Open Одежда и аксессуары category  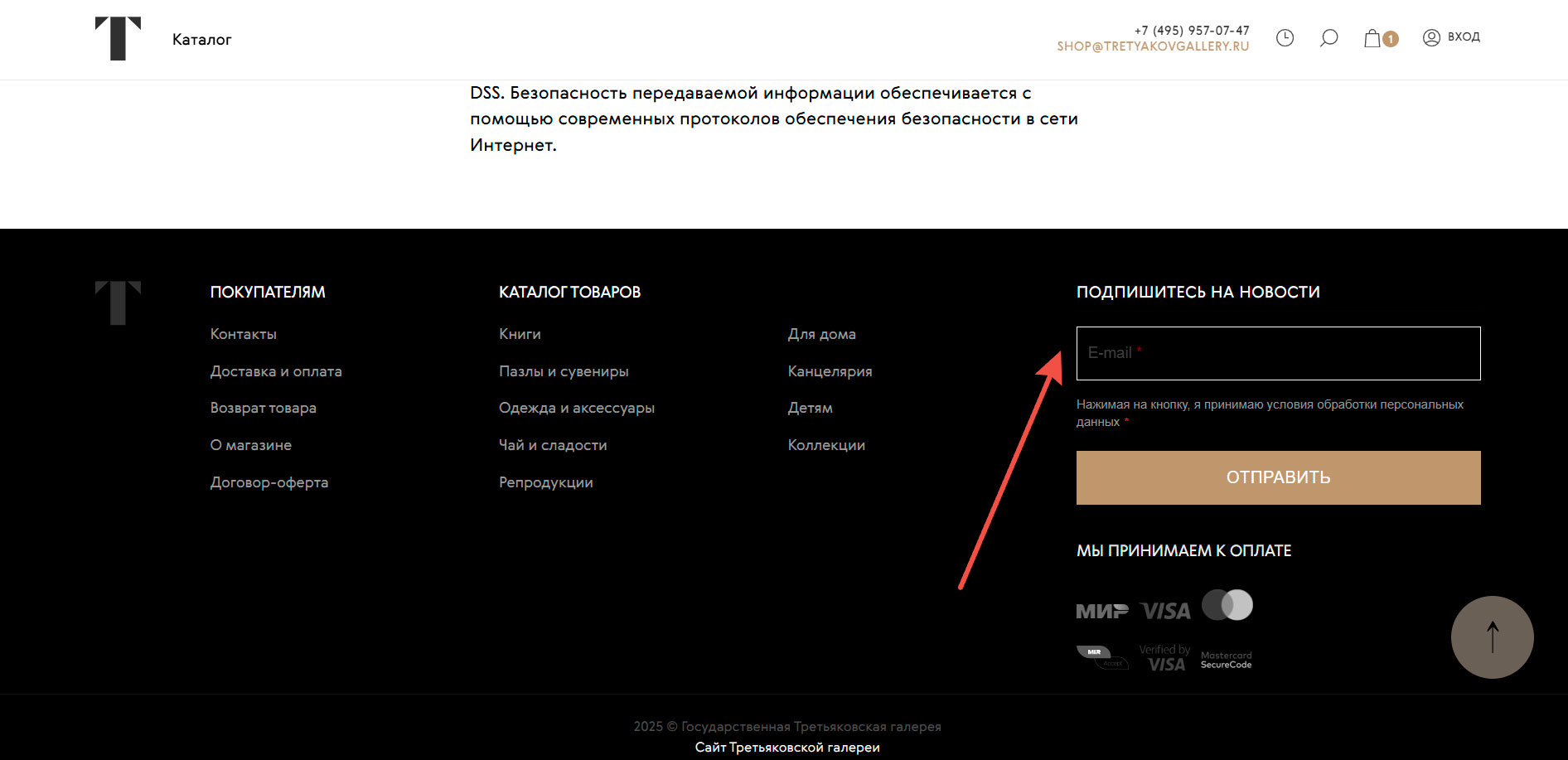[x=577, y=408]
